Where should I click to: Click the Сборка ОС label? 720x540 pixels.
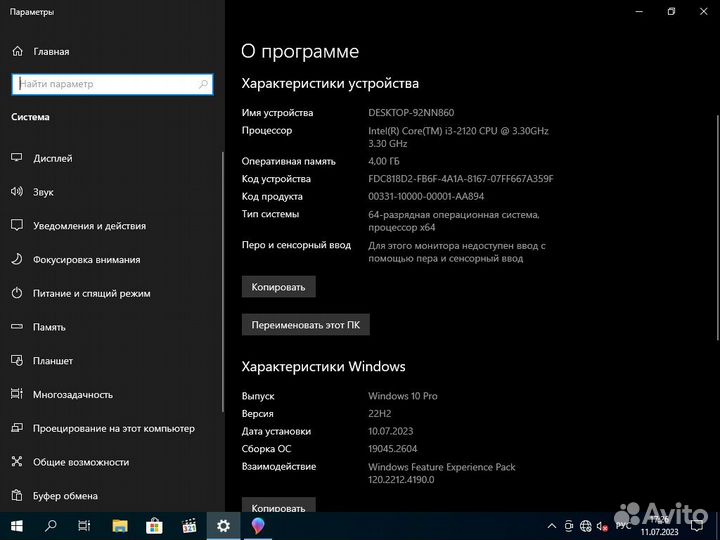point(266,449)
